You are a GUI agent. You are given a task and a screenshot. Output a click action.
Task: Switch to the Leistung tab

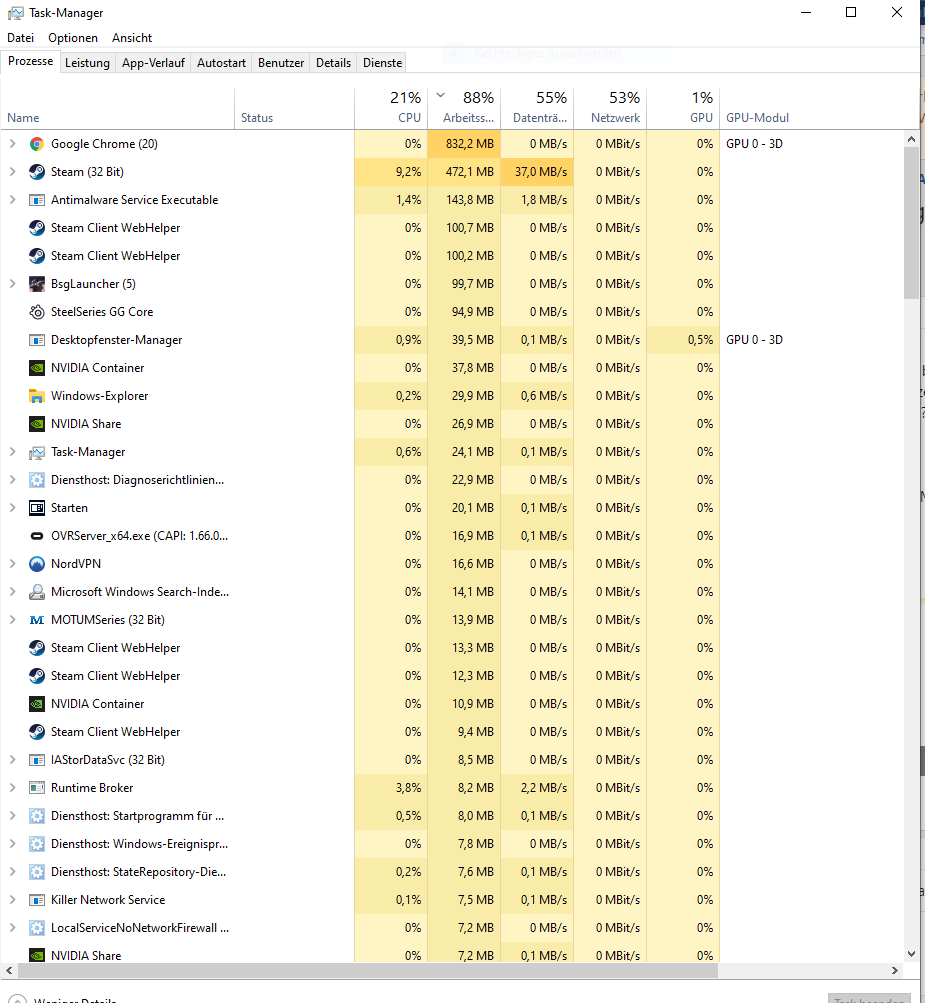tap(87, 63)
